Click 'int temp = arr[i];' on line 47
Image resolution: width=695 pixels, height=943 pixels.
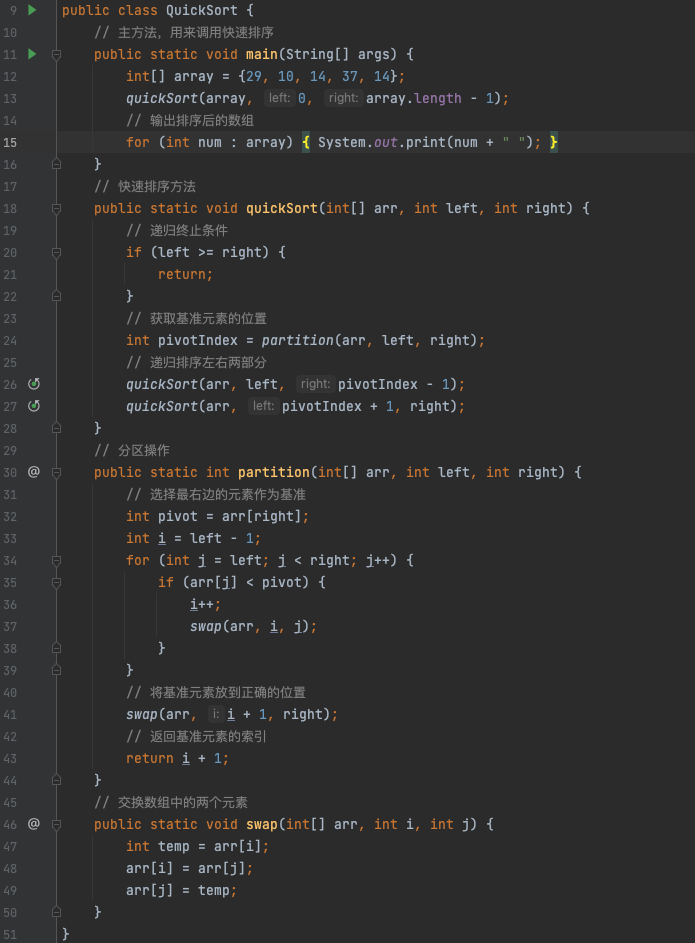pyautogui.click(x=198, y=846)
